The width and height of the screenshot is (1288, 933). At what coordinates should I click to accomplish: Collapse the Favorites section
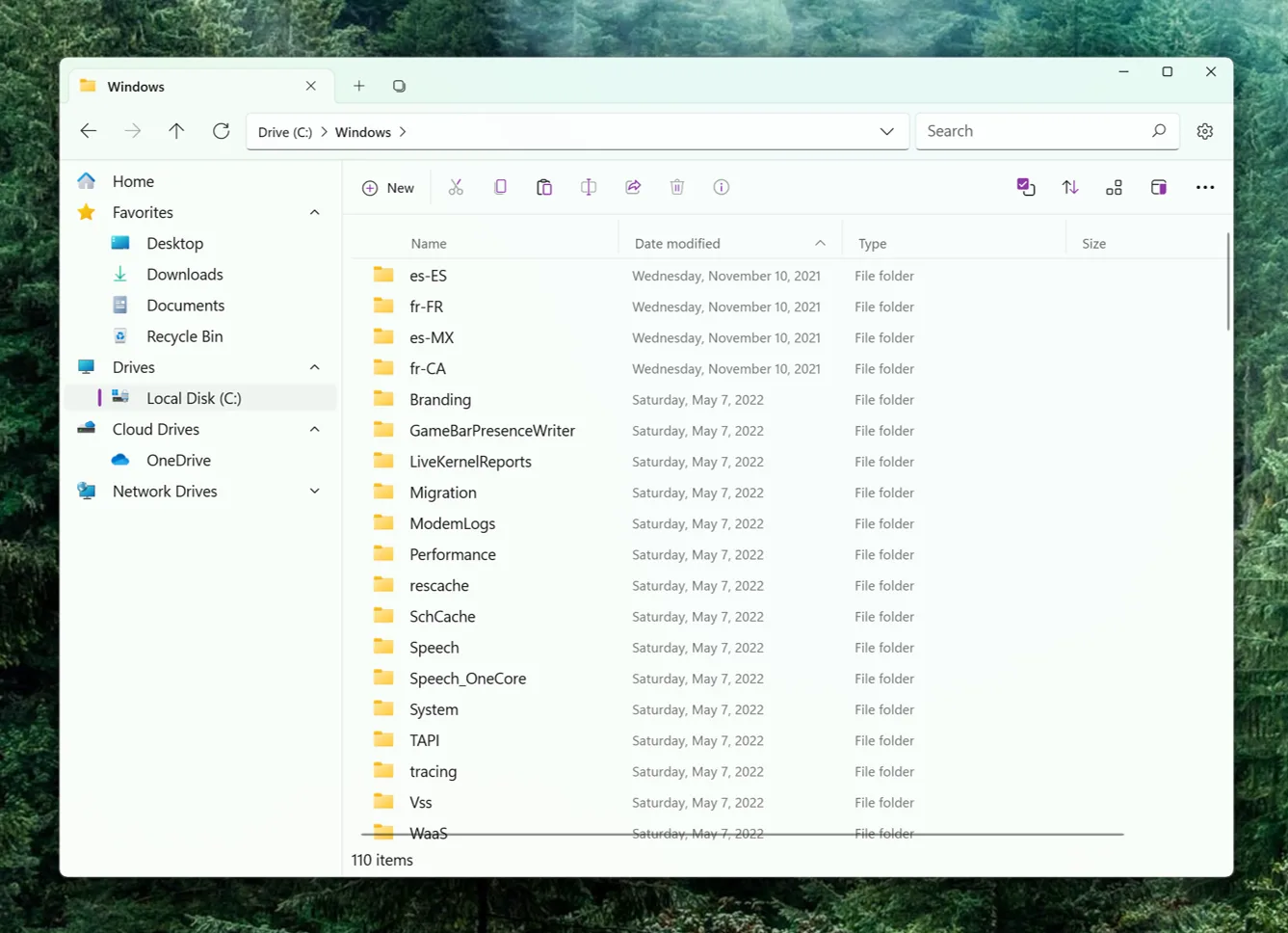[x=314, y=212]
